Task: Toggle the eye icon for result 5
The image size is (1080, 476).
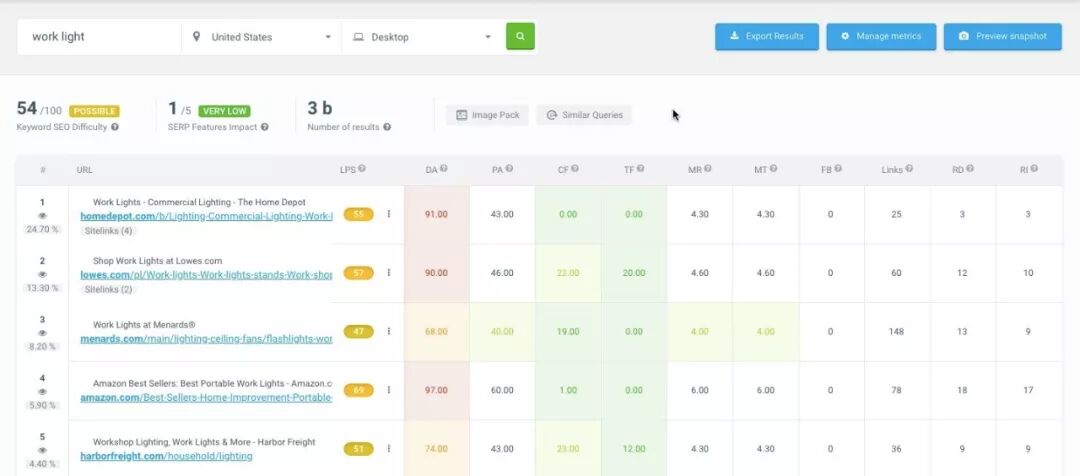Action: click(42, 451)
